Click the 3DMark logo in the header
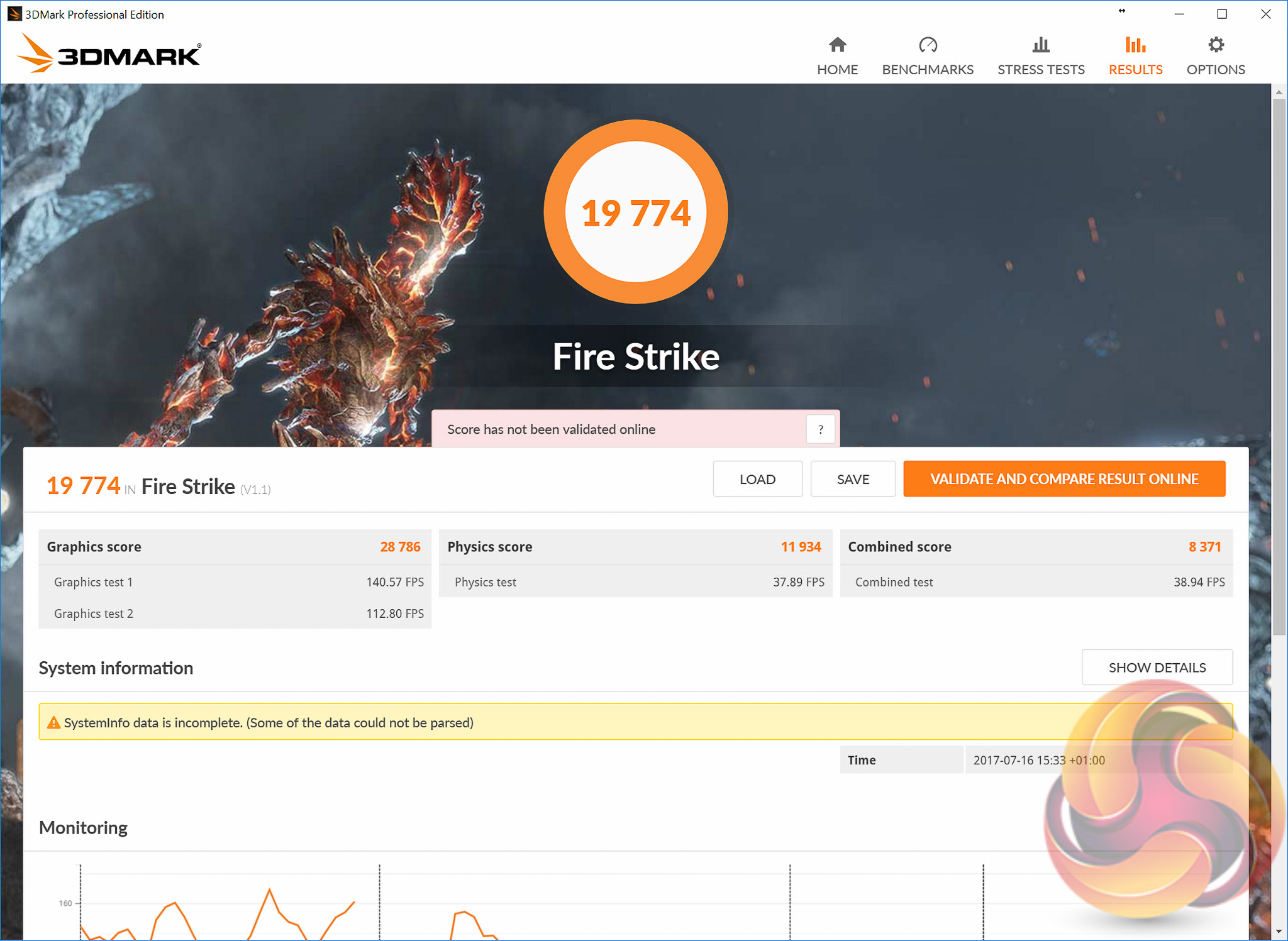The image size is (1288, 941). coord(110,54)
